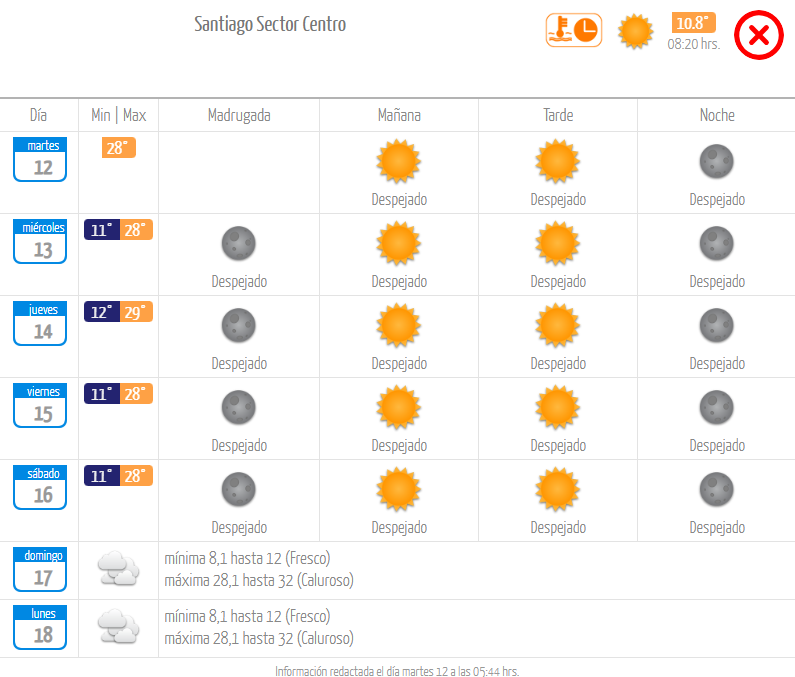The height and width of the screenshot is (677, 795).
Task: Click miércoles Madrugada moon icon
Action: click(x=239, y=243)
